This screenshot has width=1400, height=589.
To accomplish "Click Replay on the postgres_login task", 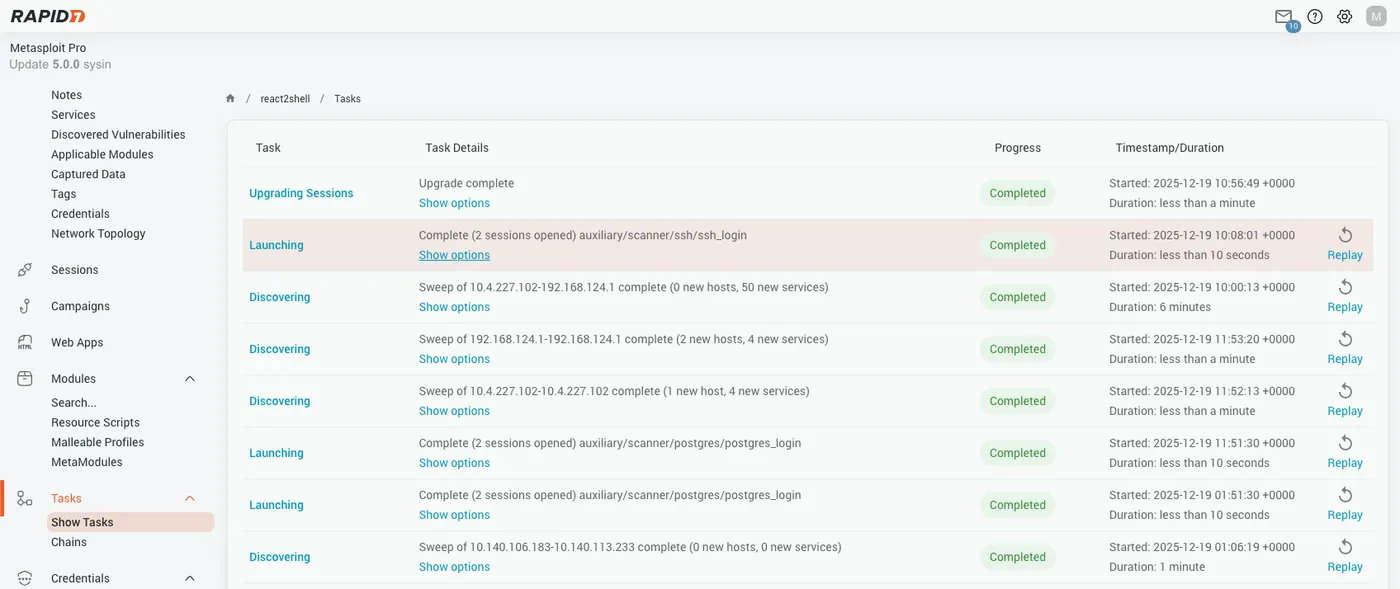I will 1345,462.
